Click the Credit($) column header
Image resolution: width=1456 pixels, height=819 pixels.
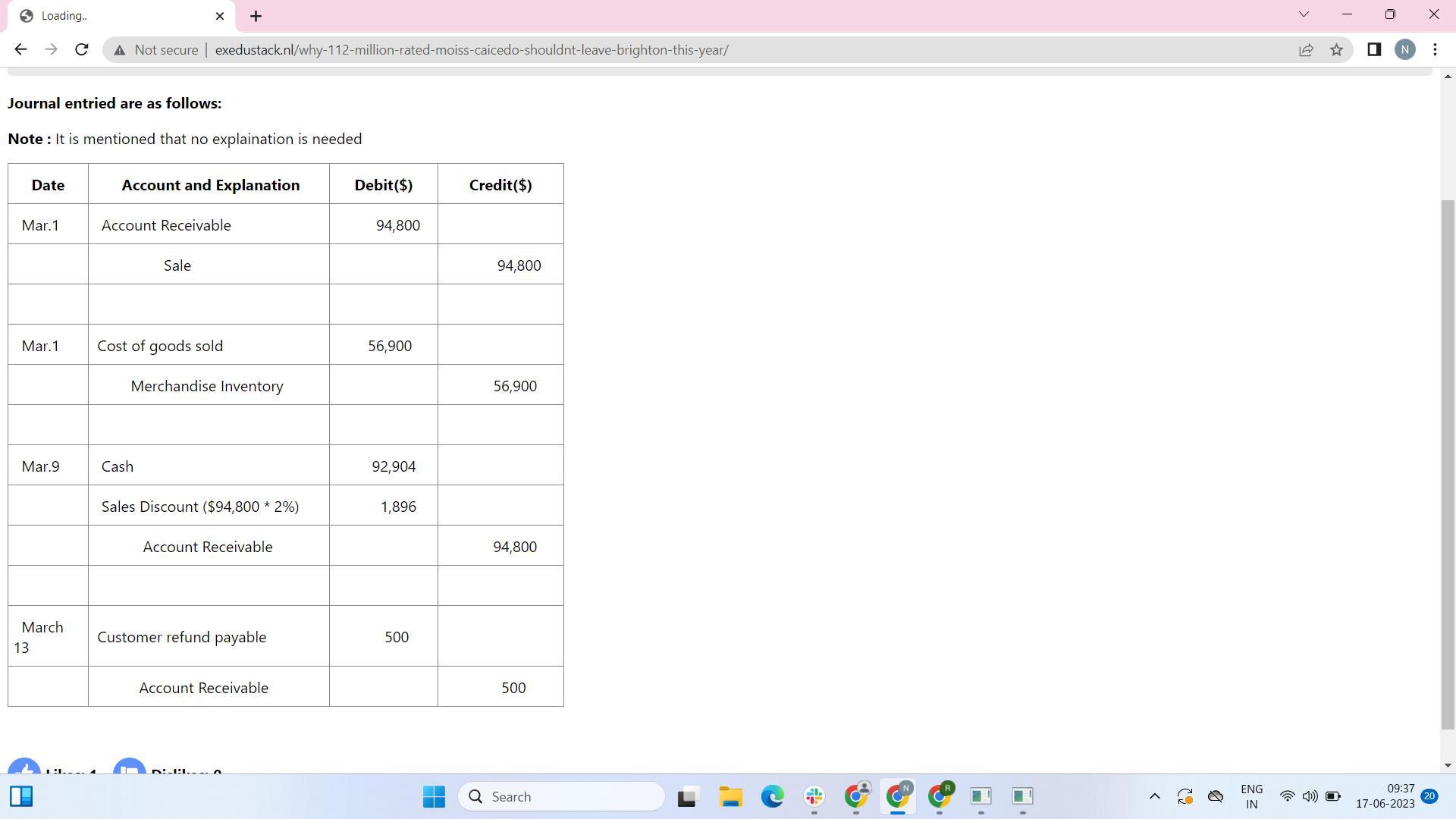(500, 185)
